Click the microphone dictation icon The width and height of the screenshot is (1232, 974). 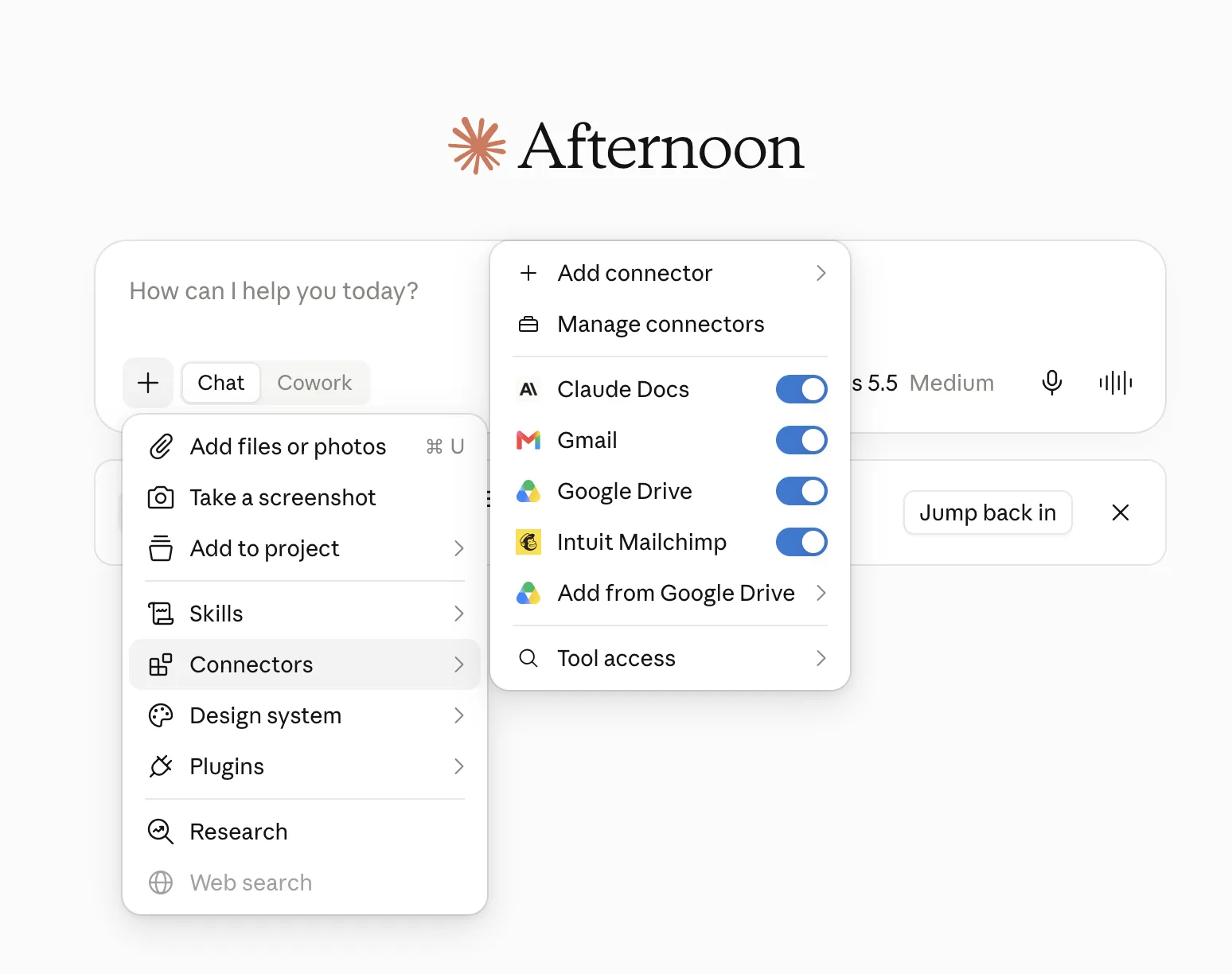[x=1052, y=383]
